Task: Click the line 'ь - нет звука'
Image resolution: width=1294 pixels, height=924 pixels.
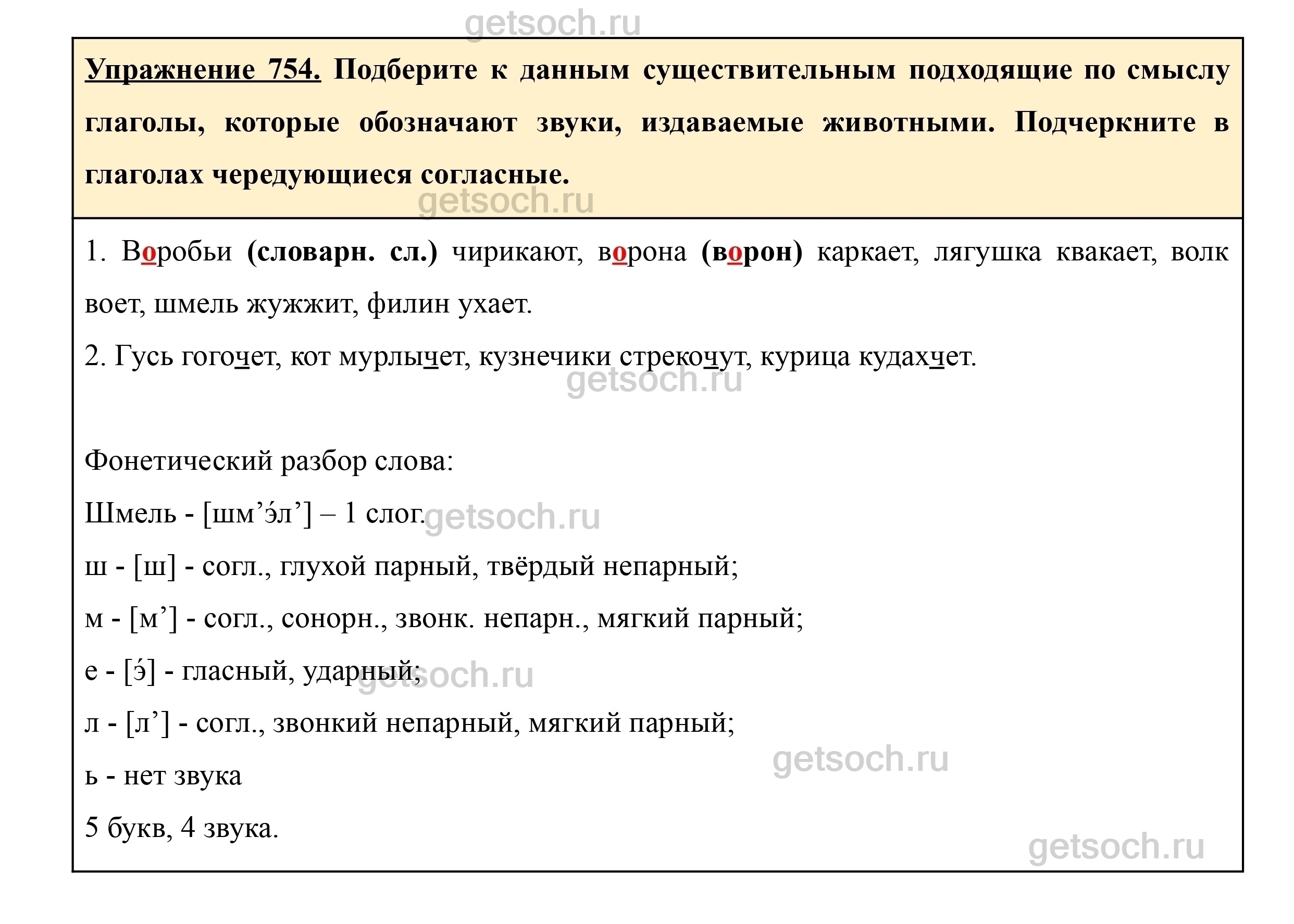Action: pos(164,776)
